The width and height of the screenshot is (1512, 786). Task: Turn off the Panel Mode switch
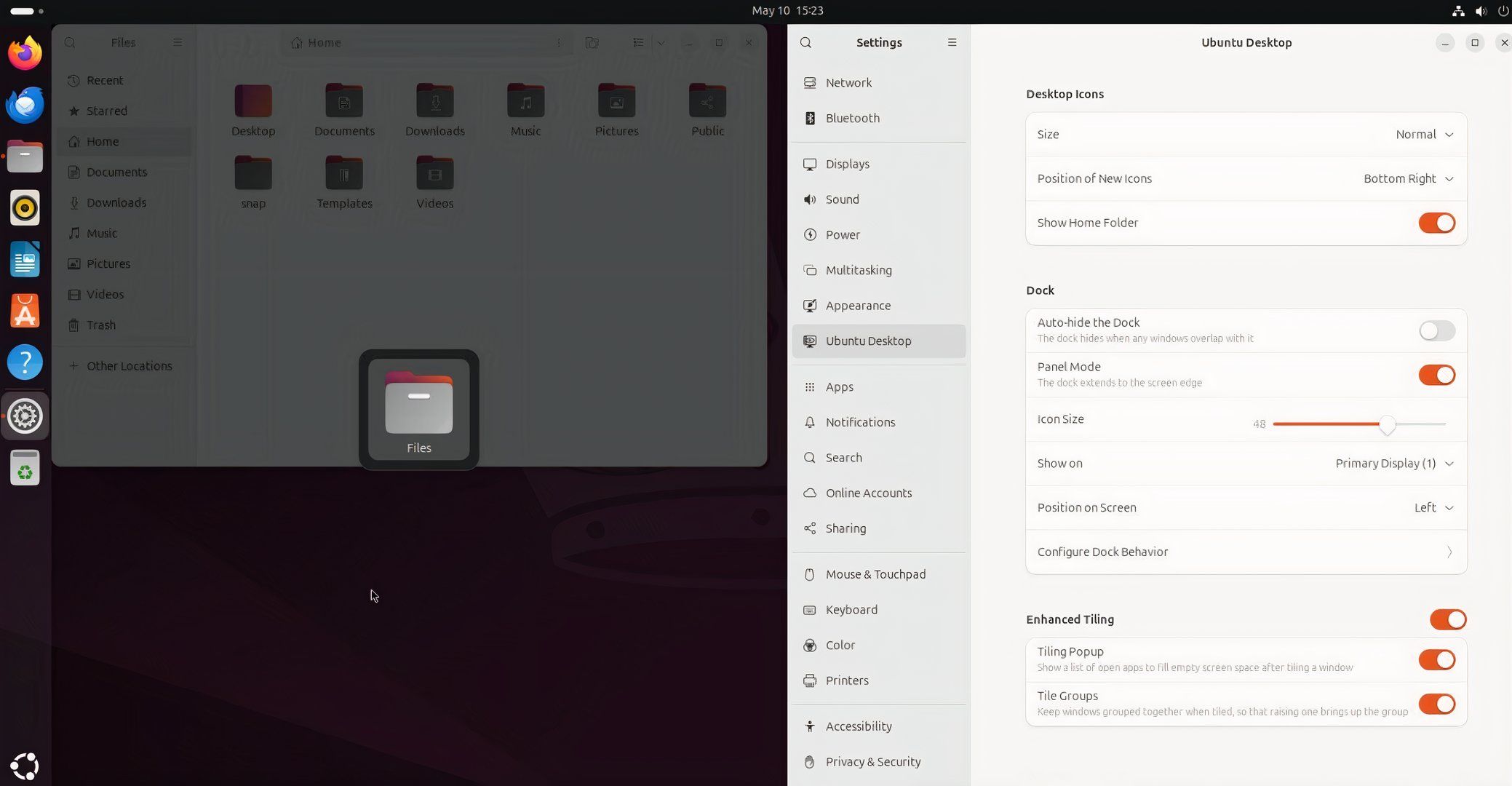[x=1436, y=375]
